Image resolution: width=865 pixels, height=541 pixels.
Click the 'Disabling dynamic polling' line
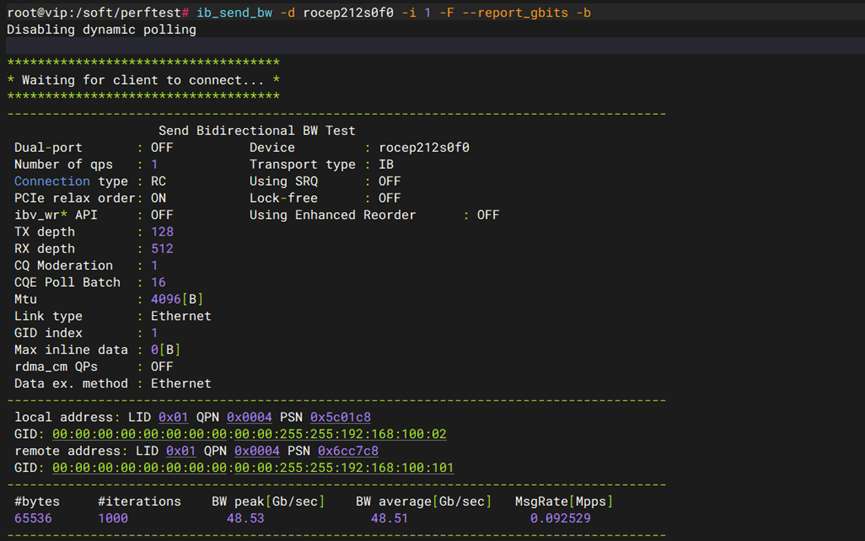click(101, 29)
